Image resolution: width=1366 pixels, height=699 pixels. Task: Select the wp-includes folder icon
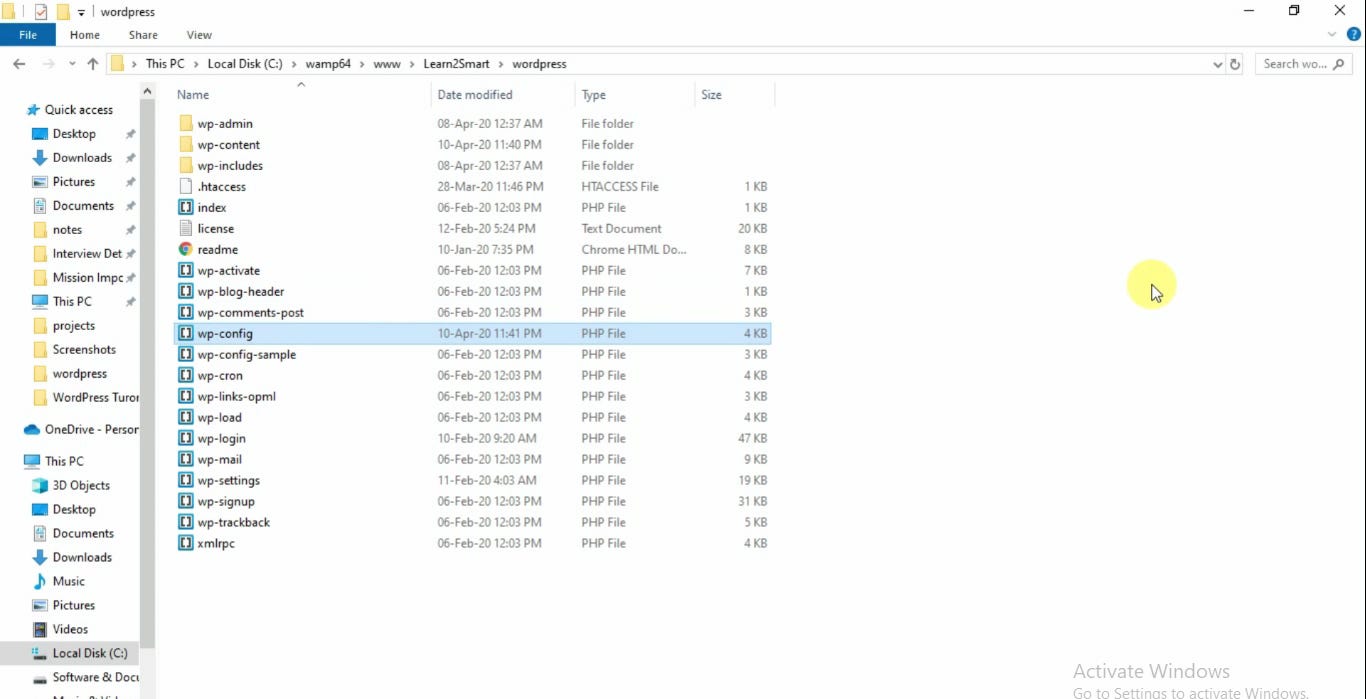(x=185, y=166)
